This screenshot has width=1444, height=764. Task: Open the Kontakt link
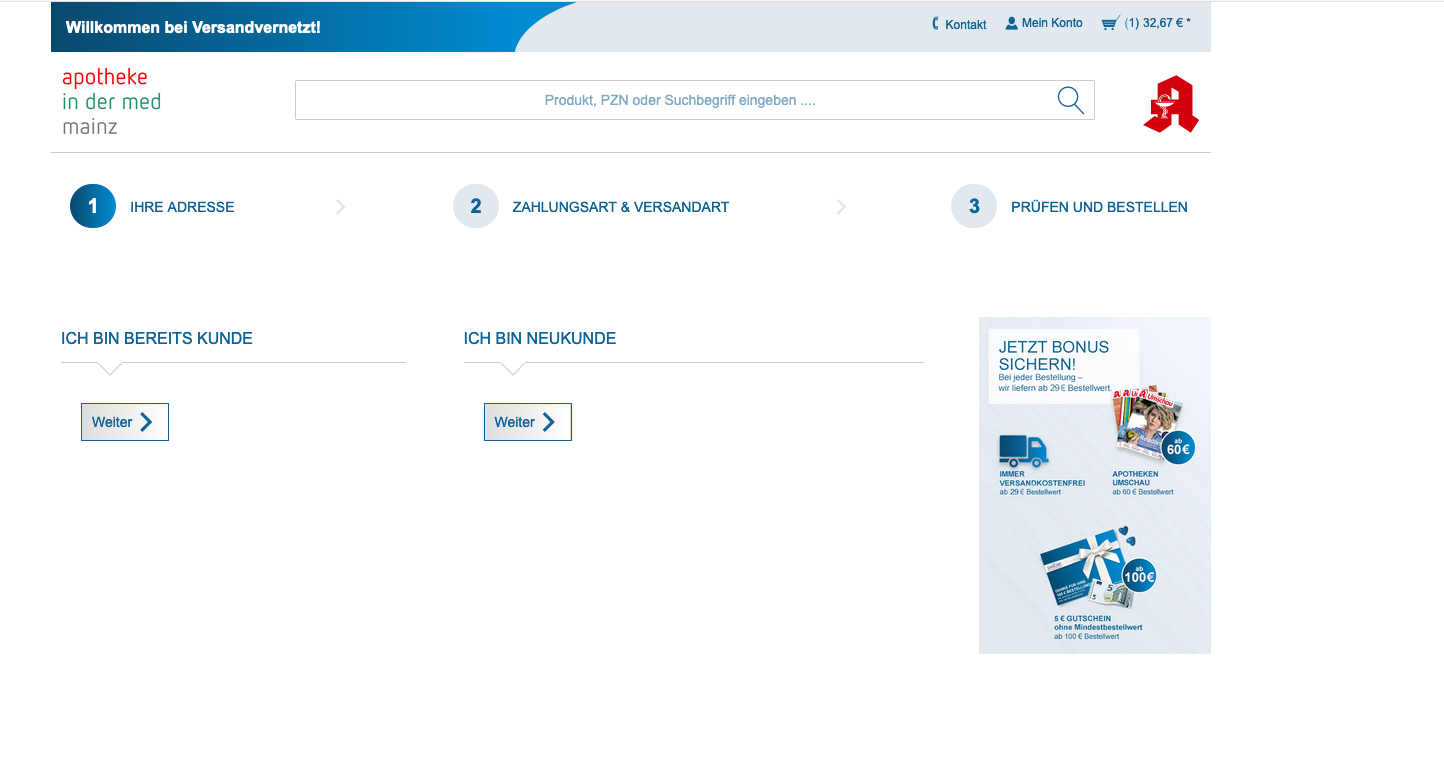point(965,24)
